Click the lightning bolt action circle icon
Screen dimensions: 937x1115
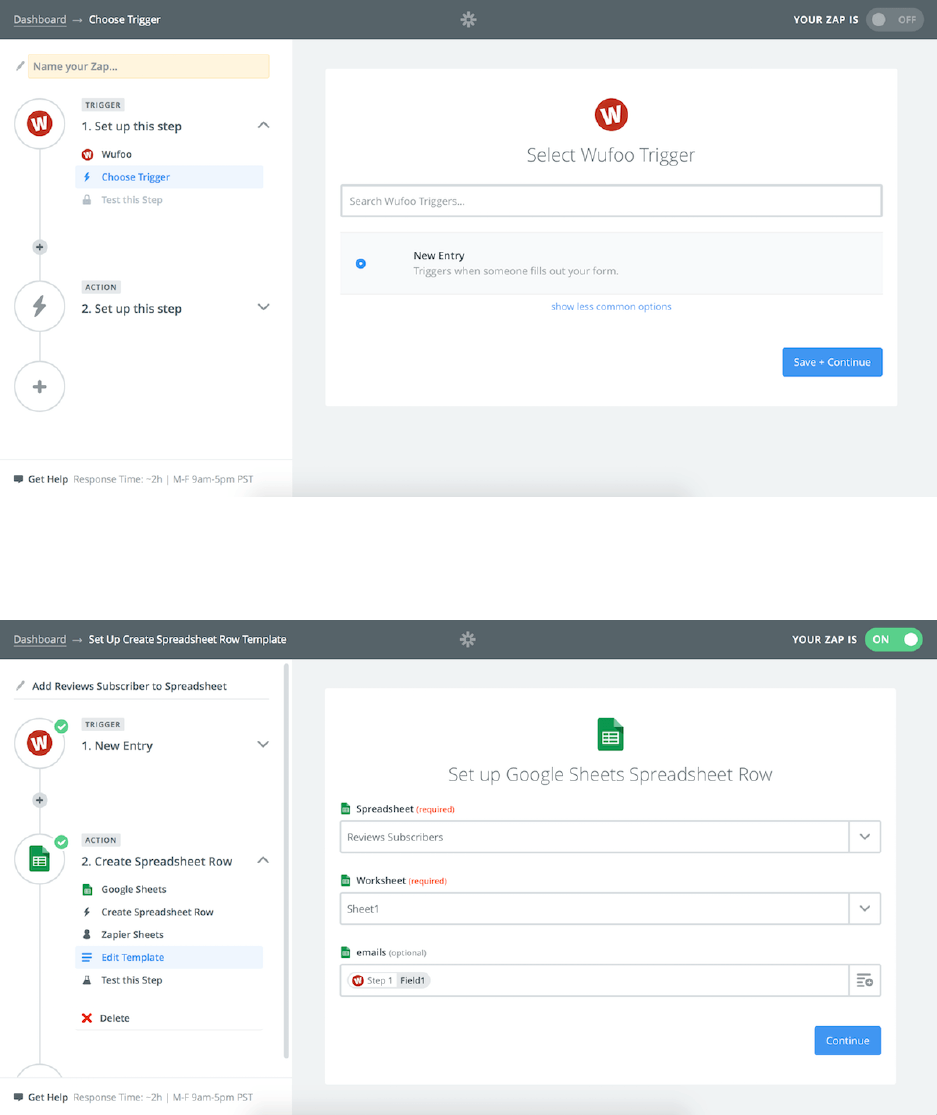40,306
